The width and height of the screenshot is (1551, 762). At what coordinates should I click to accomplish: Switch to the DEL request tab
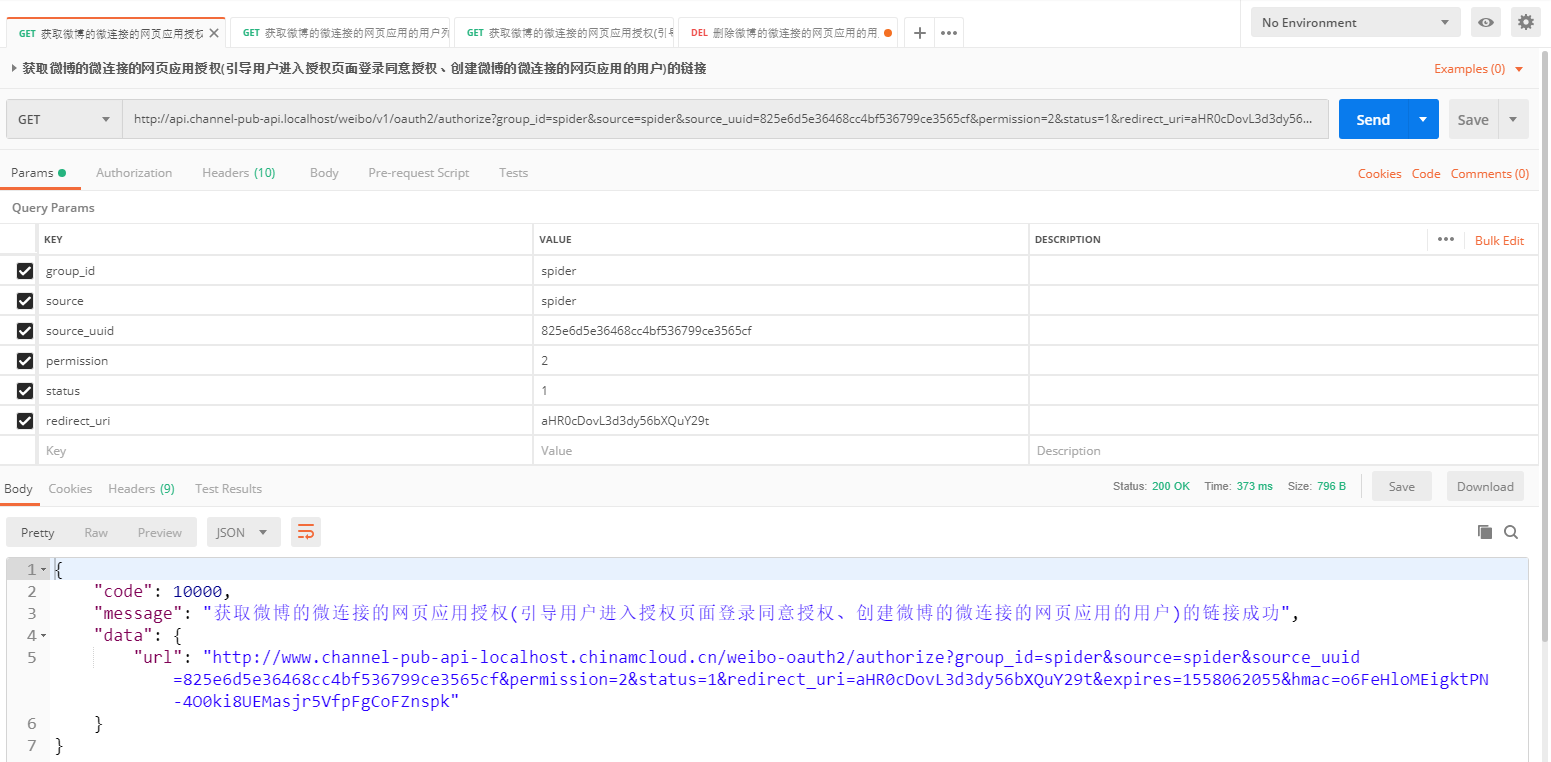pyautogui.click(x=788, y=33)
